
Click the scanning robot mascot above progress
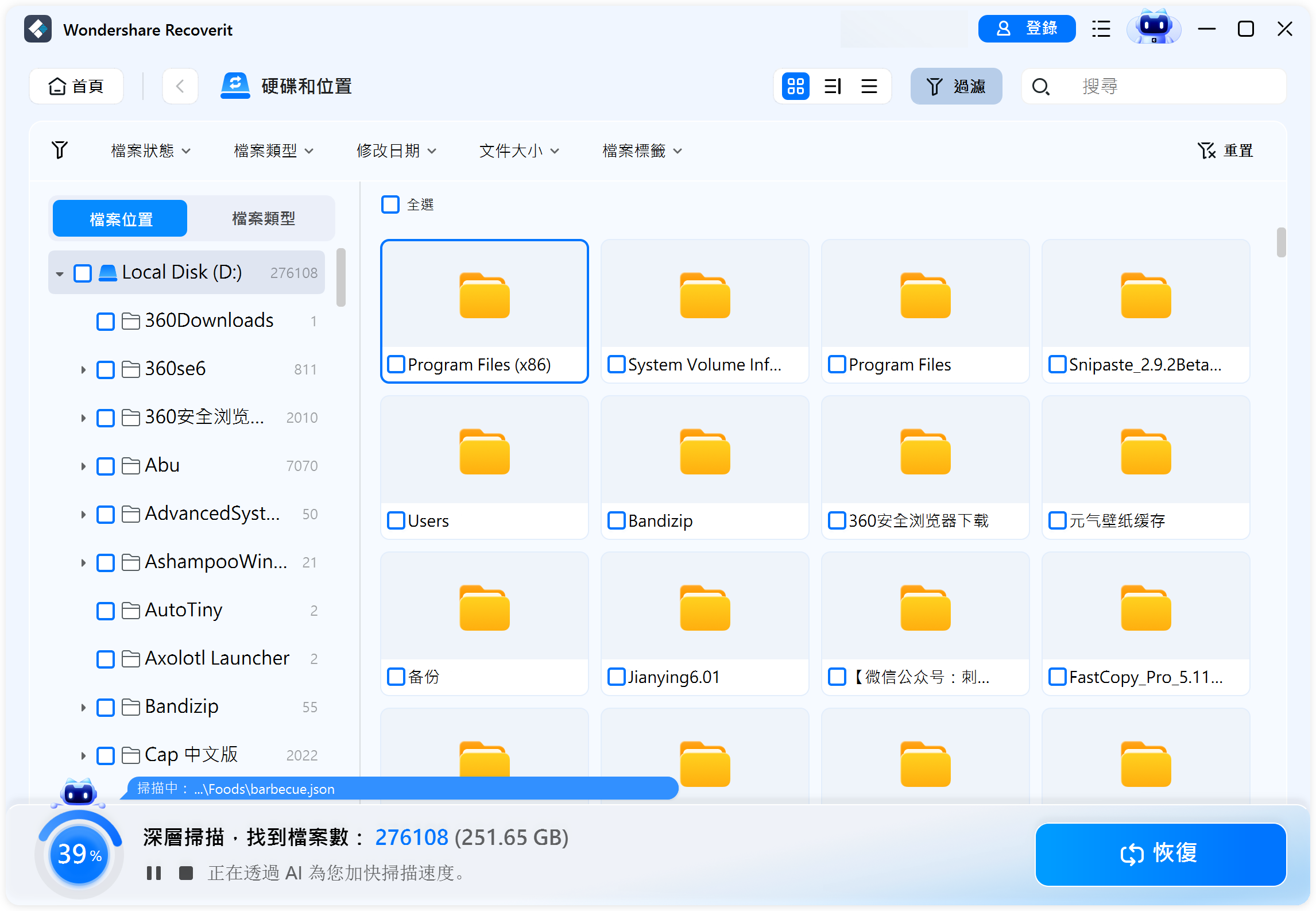point(79,793)
